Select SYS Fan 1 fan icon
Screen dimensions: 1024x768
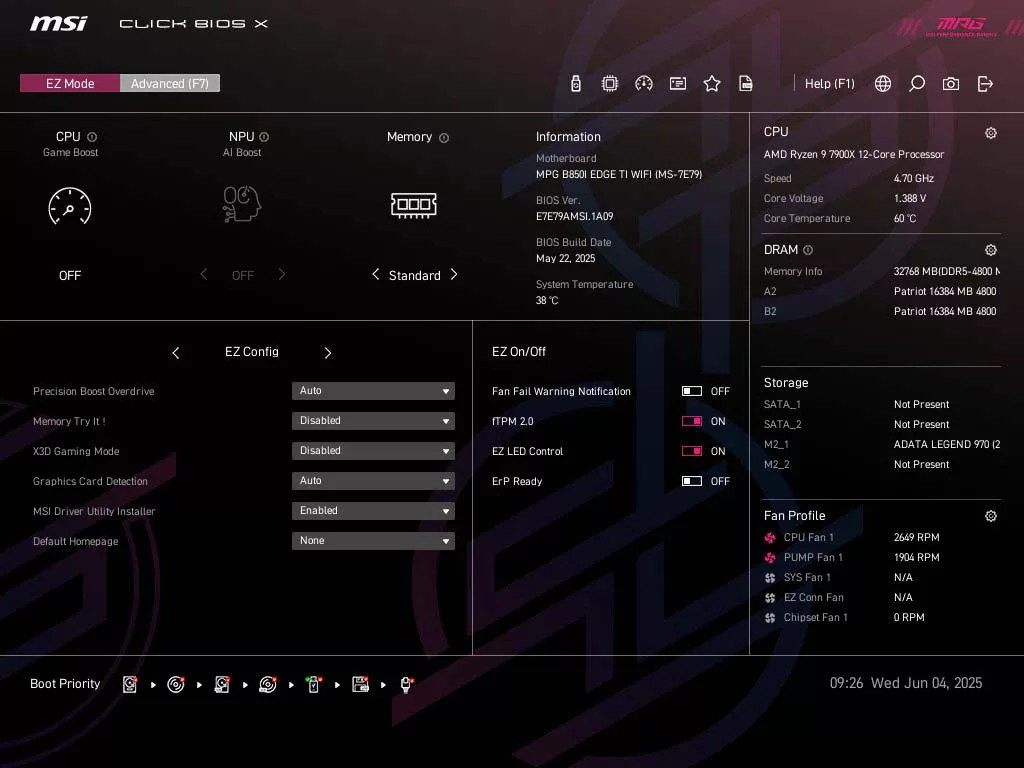pyautogui.click(x=770, y=578)
